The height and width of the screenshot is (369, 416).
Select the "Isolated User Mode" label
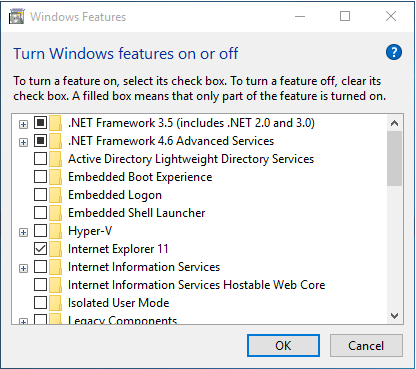119,303
